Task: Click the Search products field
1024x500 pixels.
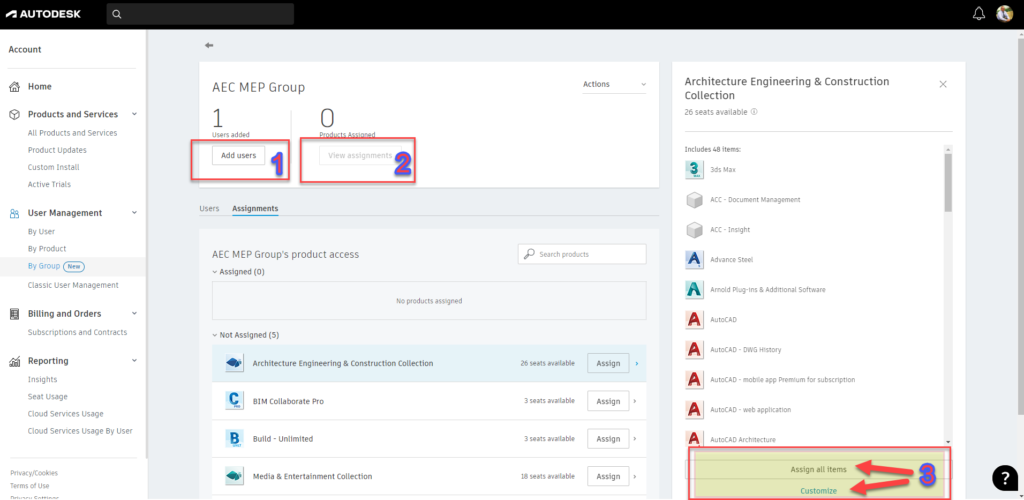Action: 582,254
